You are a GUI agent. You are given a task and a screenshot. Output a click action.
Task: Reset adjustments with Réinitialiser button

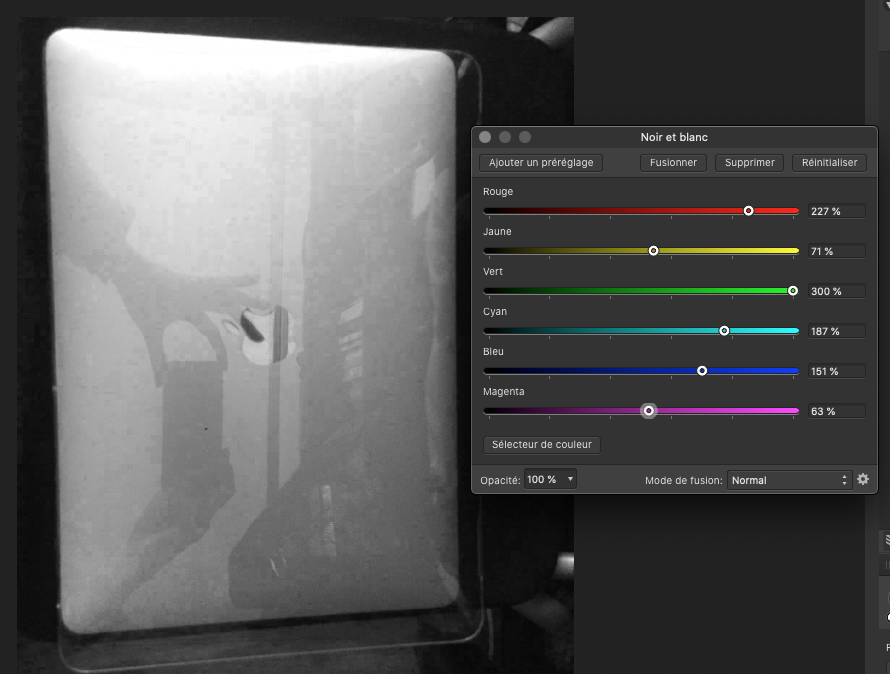point(829,162)
